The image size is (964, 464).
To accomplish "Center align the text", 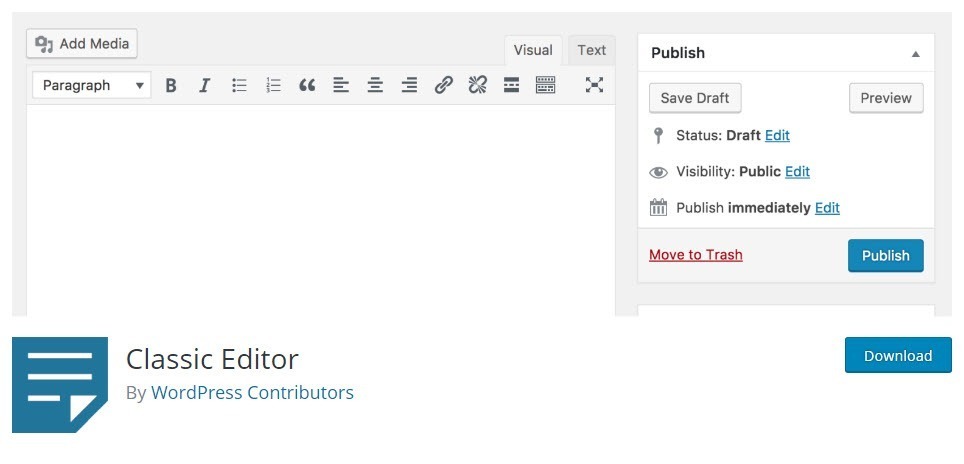I will click(375, 86).
